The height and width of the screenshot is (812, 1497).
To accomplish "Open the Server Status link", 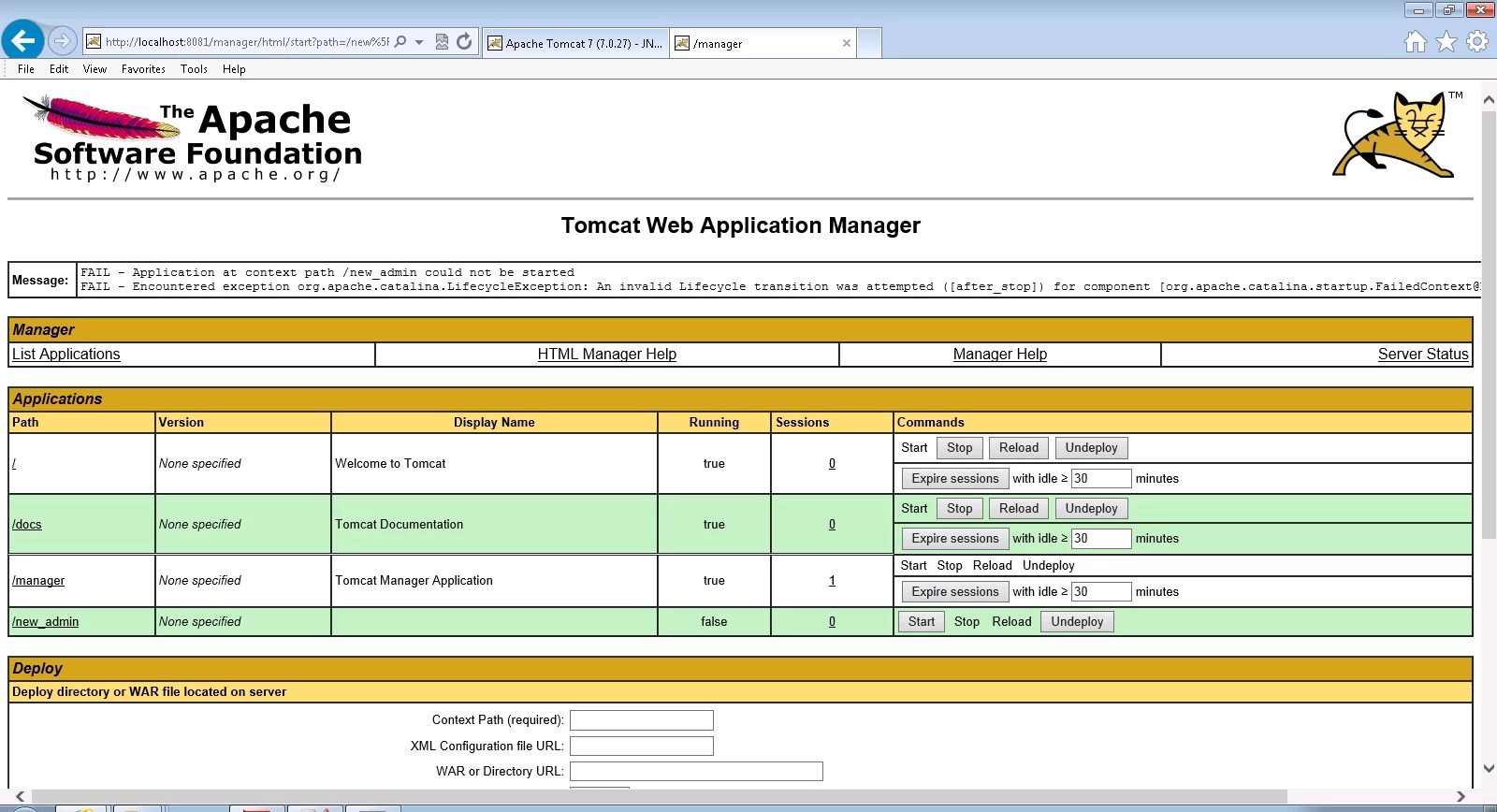I will (x=1423, y=355).
